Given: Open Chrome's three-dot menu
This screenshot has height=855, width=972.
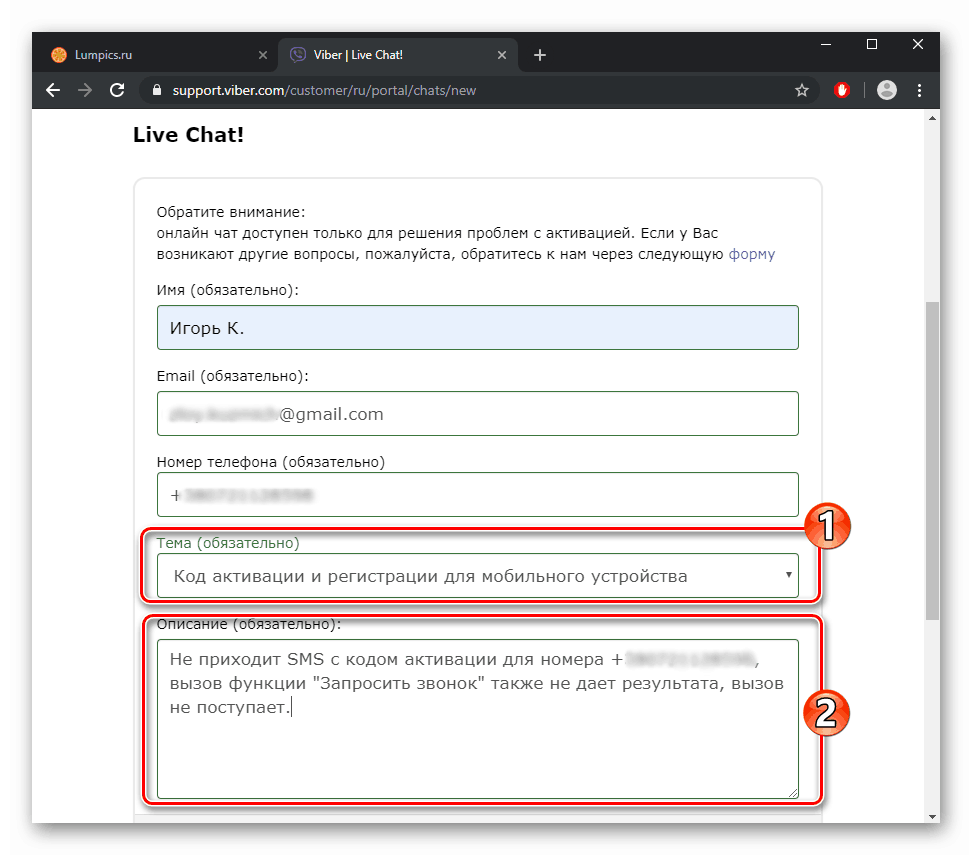Looking at the screenshot, I should point(919,91).
